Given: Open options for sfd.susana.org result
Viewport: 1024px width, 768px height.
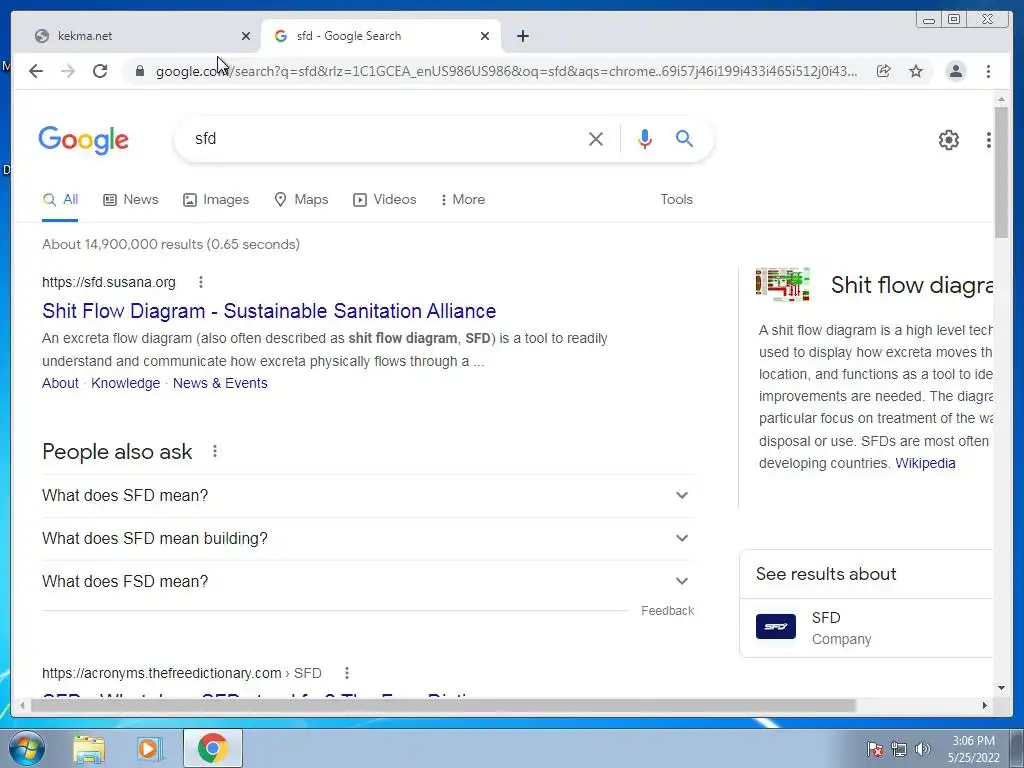Looking at the screenshot, I should (200, 282).
